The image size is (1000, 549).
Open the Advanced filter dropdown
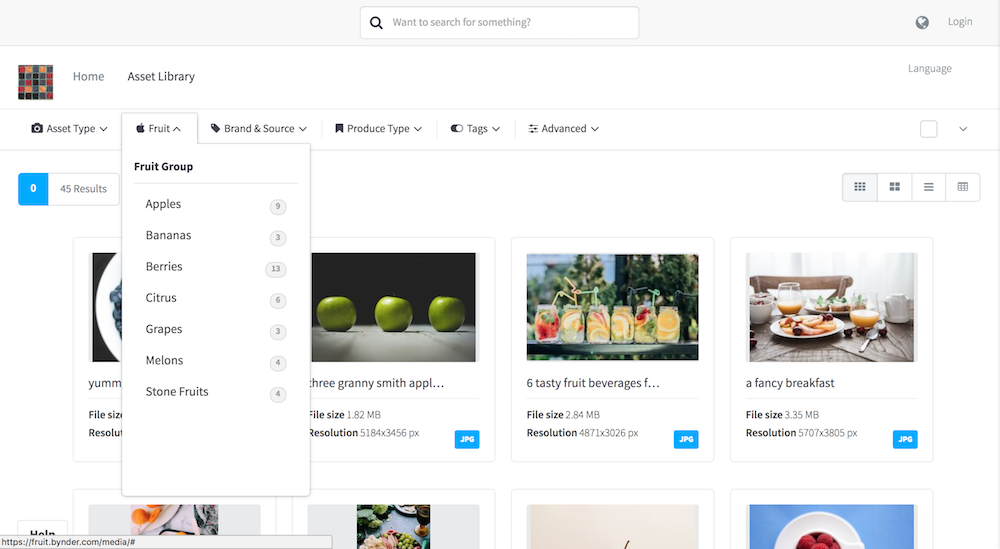point(563,129)
